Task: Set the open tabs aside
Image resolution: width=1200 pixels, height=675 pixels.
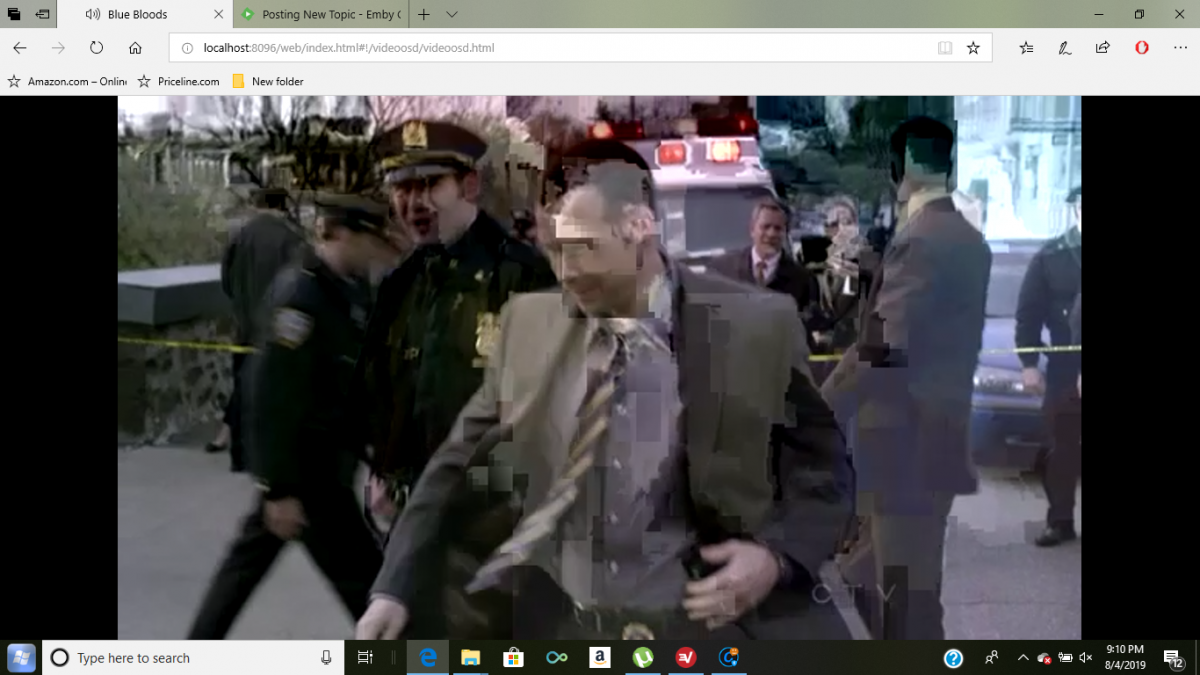Action: (x=43, y=14)
